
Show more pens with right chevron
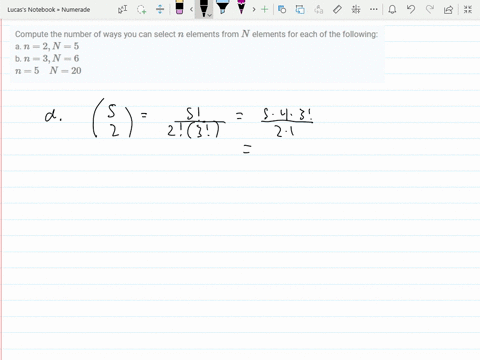tap(254, 9)
